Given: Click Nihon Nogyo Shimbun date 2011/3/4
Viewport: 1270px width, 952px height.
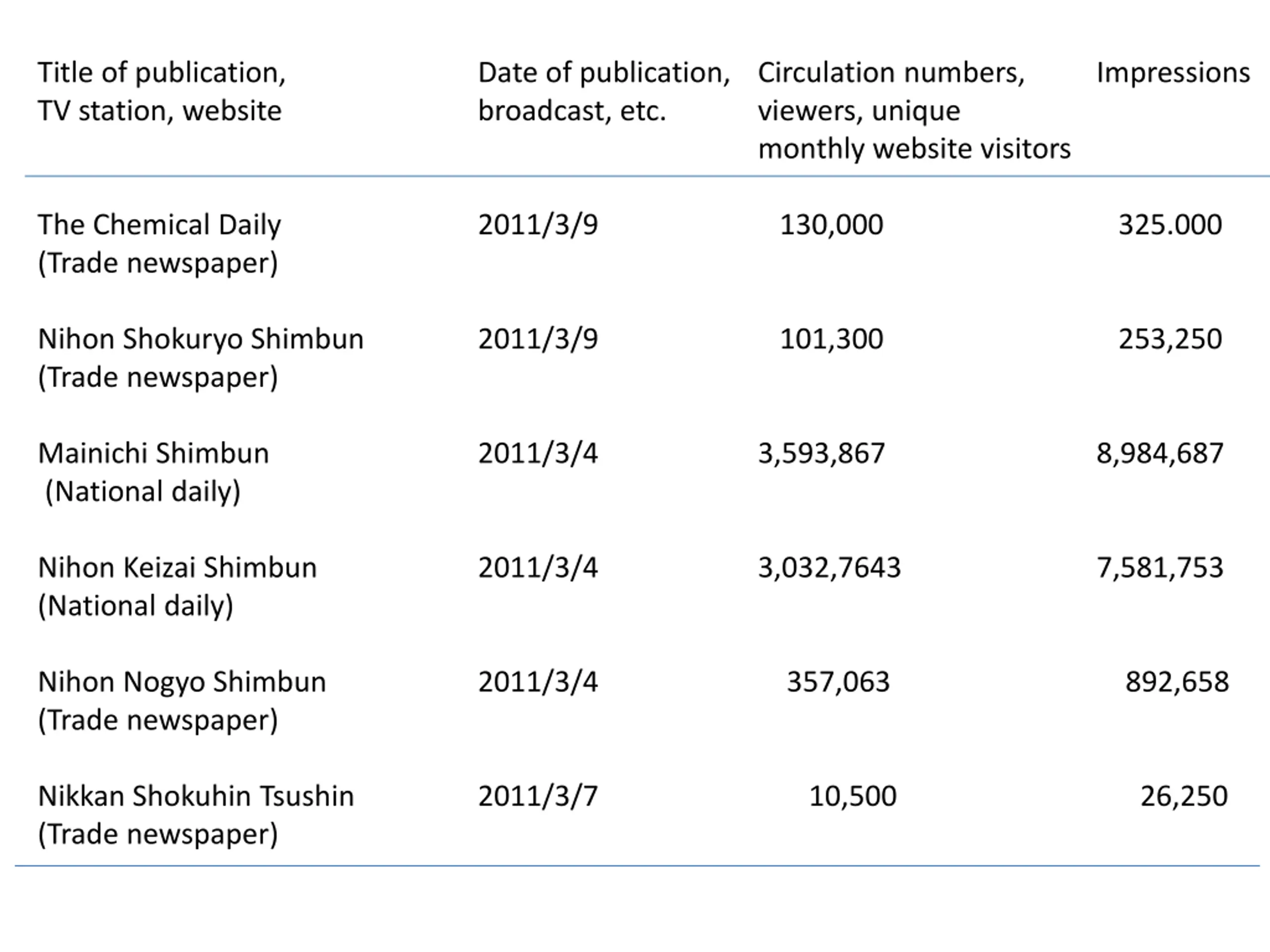Looking at the screenshot, I should [538, 682].
